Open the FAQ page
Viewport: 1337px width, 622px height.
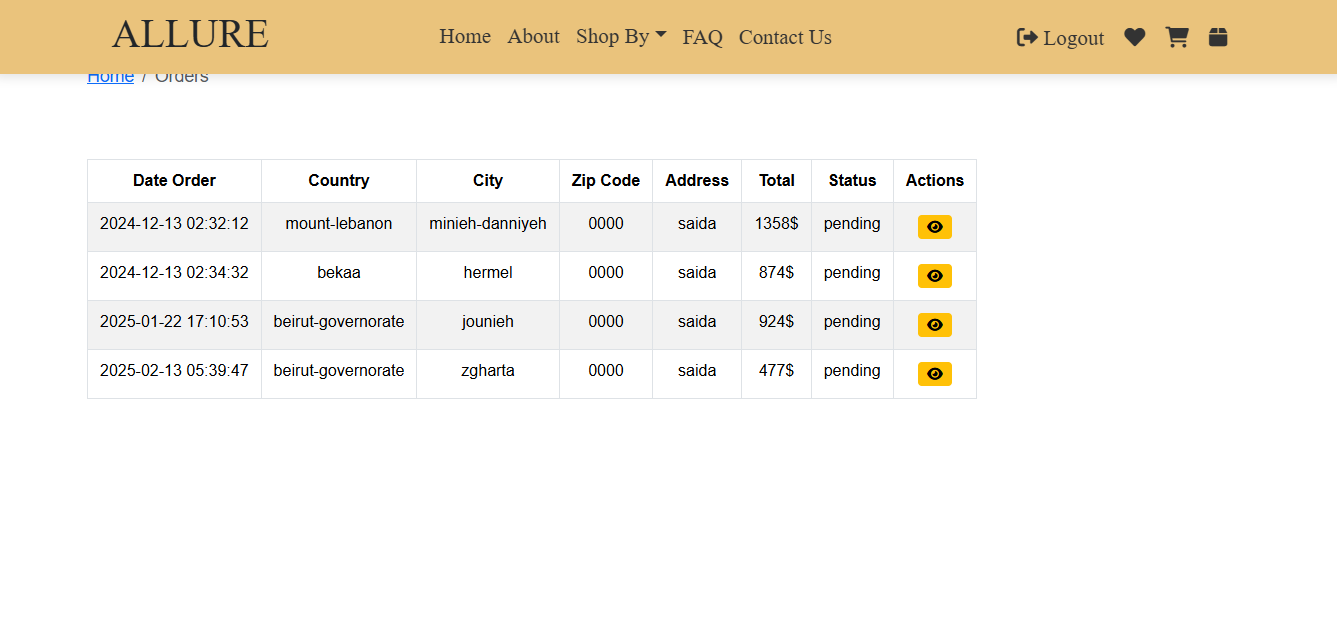[702, 38]
